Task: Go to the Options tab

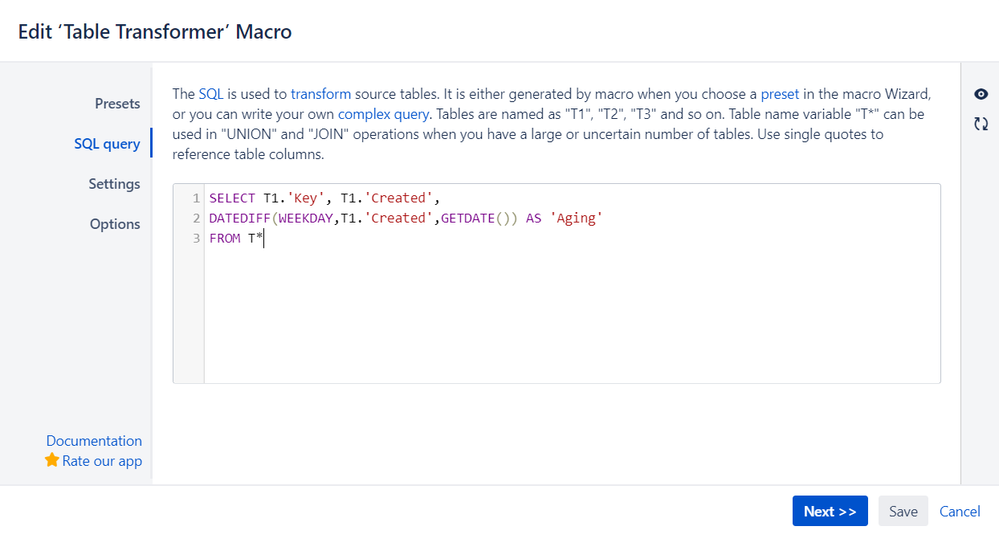Action: (115, 224)
